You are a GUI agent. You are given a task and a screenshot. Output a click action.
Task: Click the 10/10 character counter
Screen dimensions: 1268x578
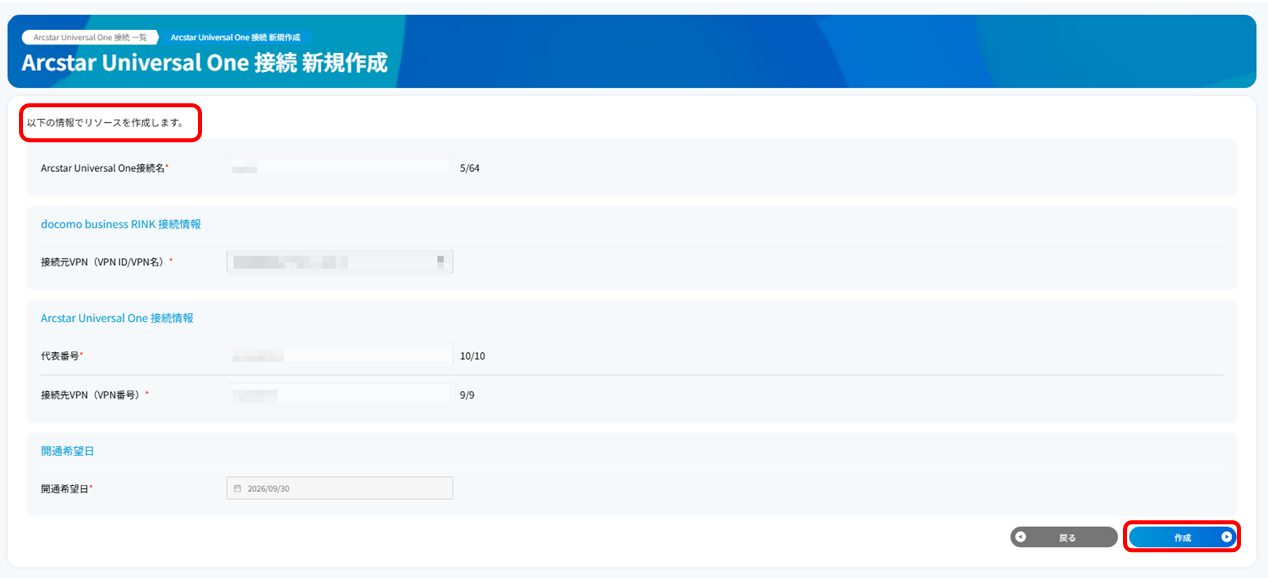[x=473, y=355]
